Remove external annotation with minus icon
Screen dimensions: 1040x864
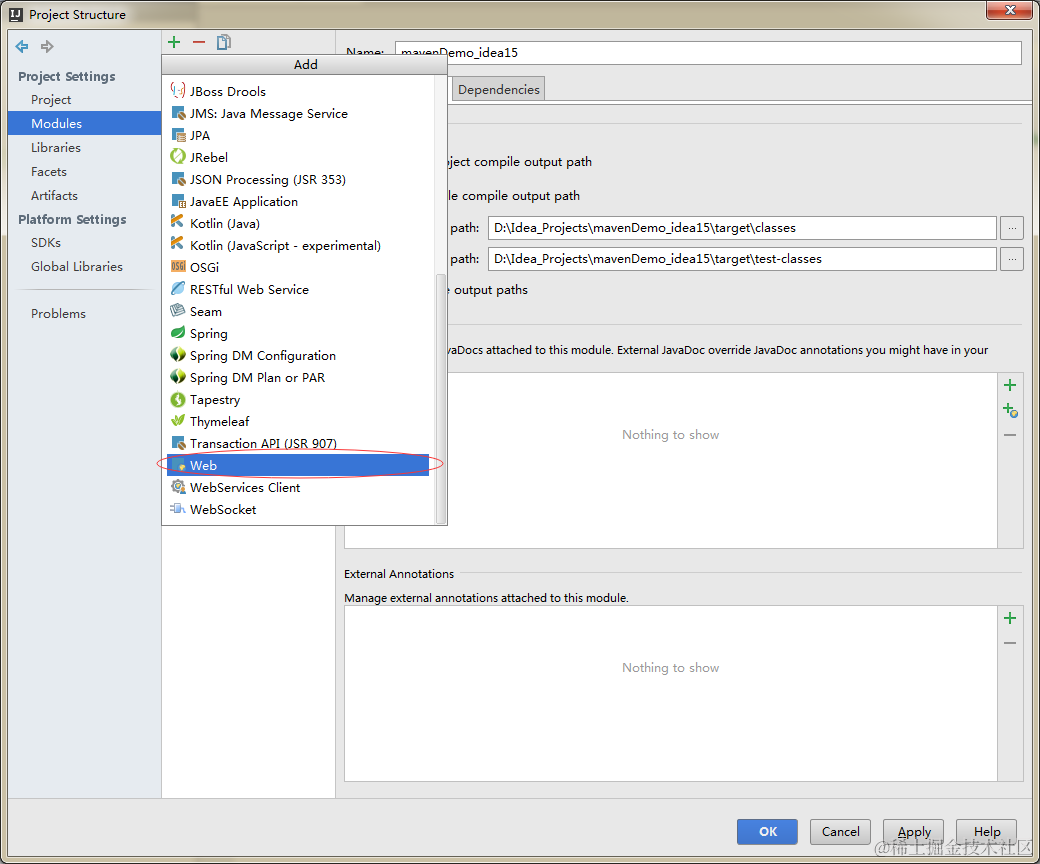coord(1010,643)
